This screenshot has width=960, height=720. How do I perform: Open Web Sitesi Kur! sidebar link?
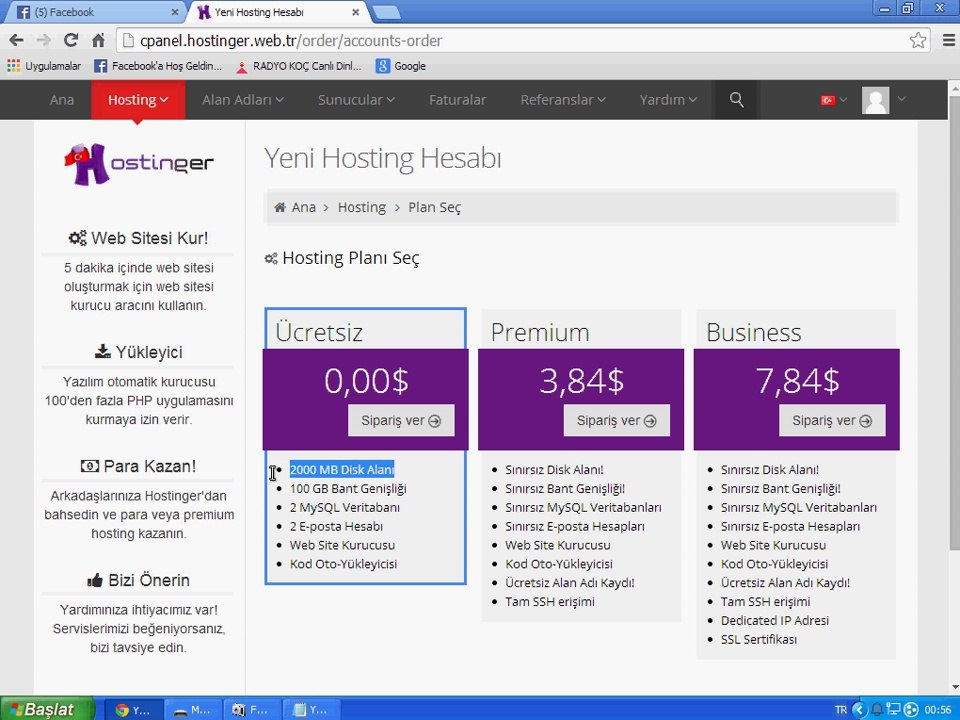(138, 238)
